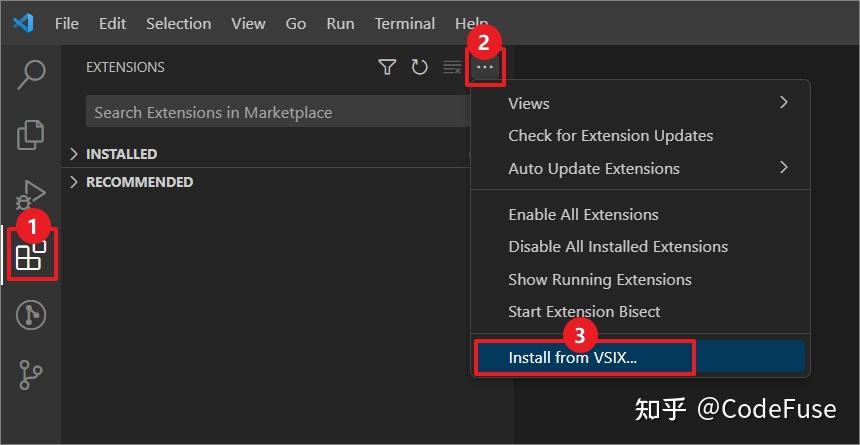This screenshot has width=860, height=445.
Task: Open the Run and Debug view
Action: pyautogui.click(x=31, y=196)
